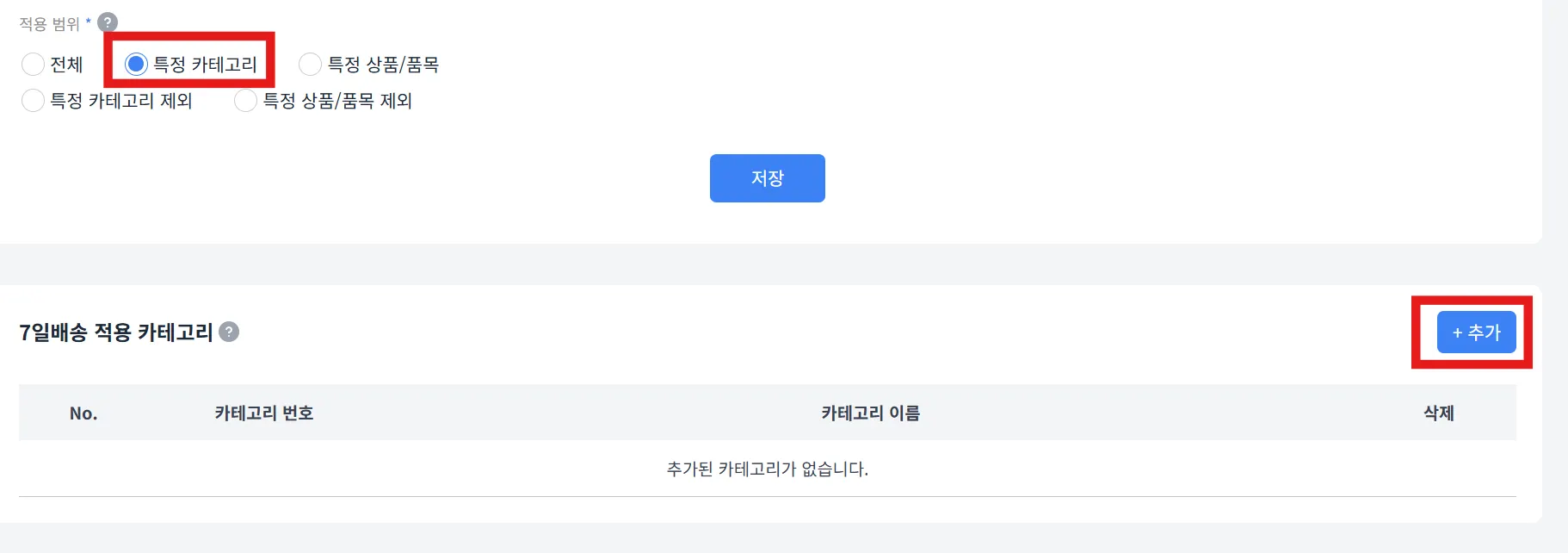Screen dimensions: 1568x553
Task: Click the 적용 범위 field label
Action: (x=49, y=24)
